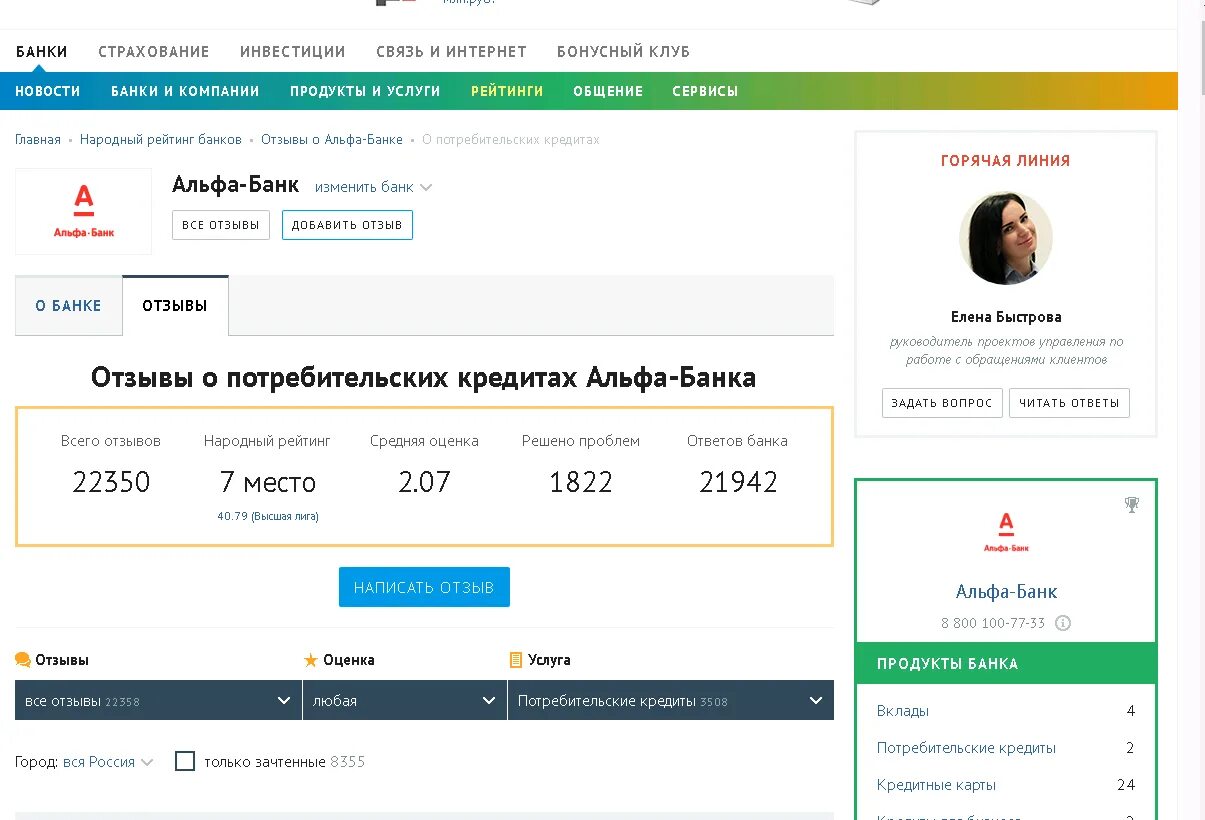1205x820 pixels.
Task: Switch to the О БАНКЕ tab
Action: pyautogui.click(x=69, y=306)
